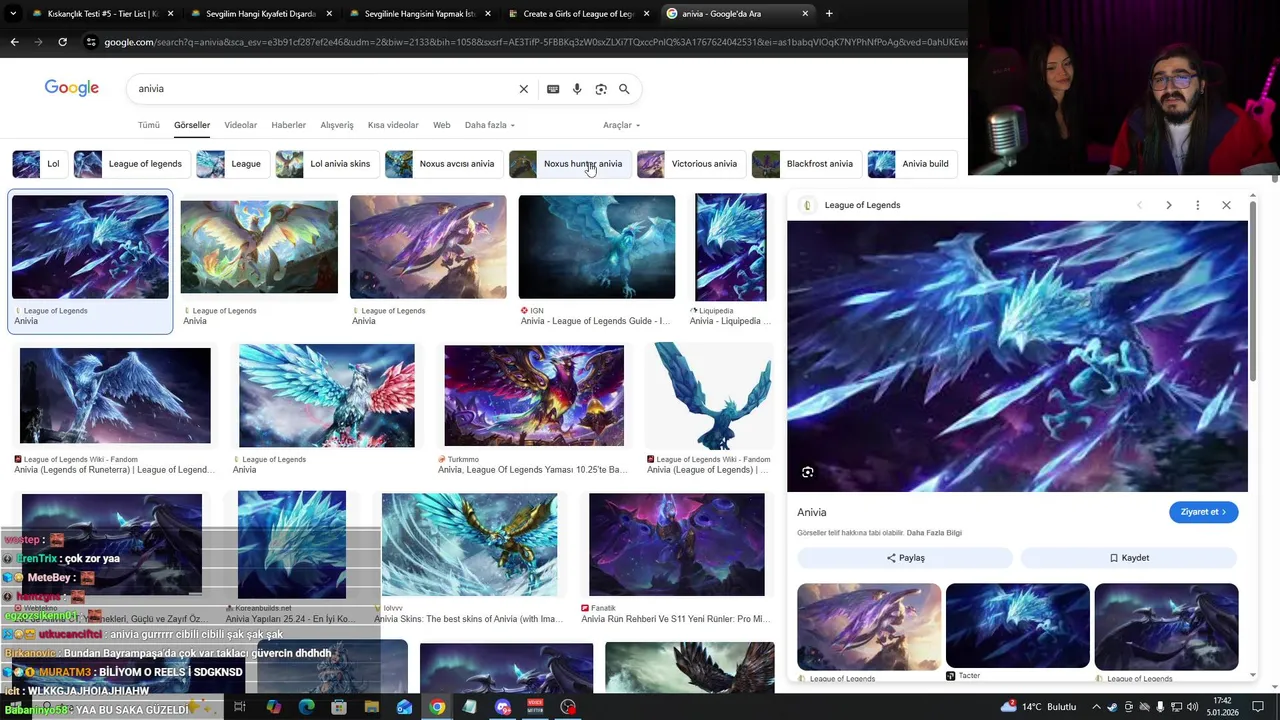Open a new browser tab with plus icon
Viewport: 1280px width, 720px height.
[829, 14]
